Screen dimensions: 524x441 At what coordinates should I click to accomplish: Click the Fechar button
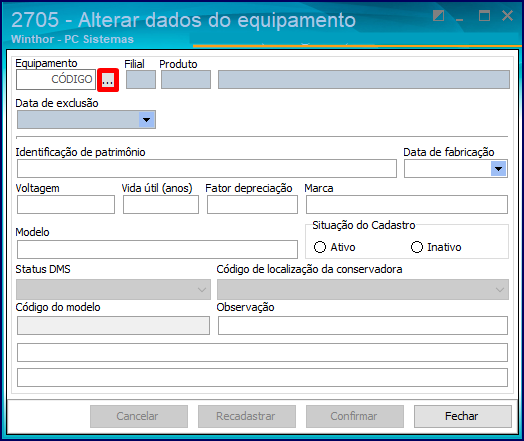[463, 416]
